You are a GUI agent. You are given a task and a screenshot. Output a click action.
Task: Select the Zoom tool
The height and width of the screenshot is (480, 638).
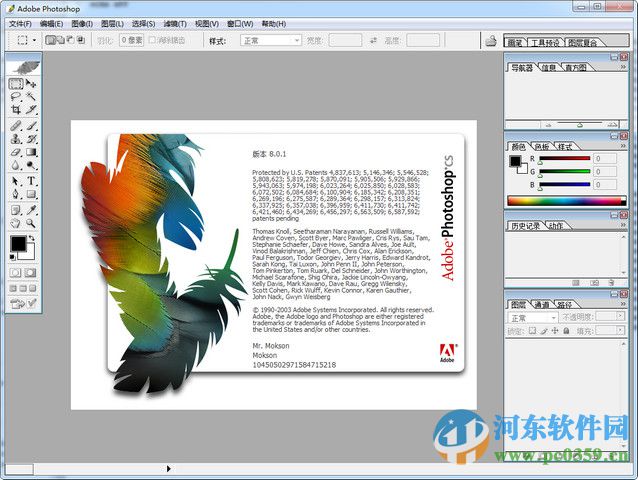31,223
